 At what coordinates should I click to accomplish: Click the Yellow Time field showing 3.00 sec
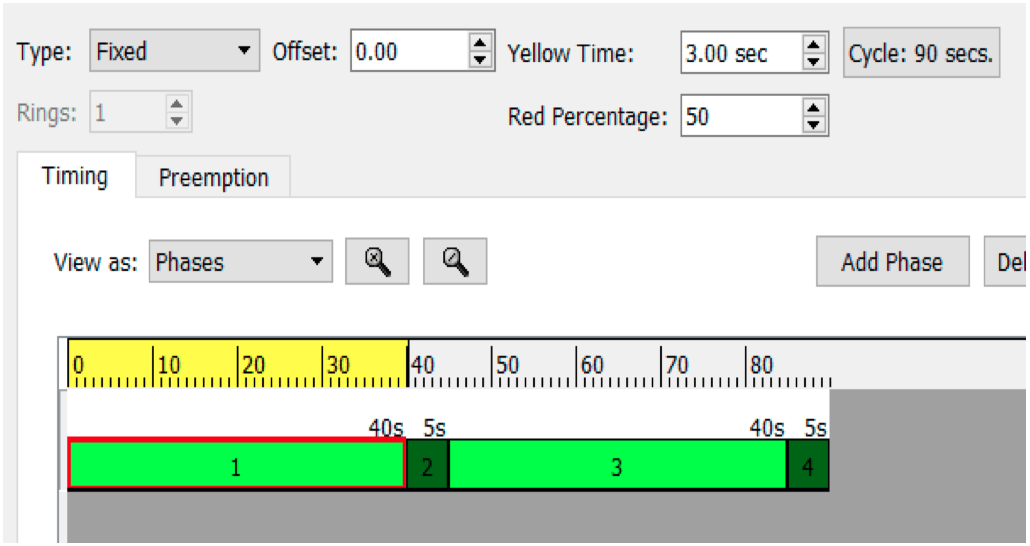[741, 53]
